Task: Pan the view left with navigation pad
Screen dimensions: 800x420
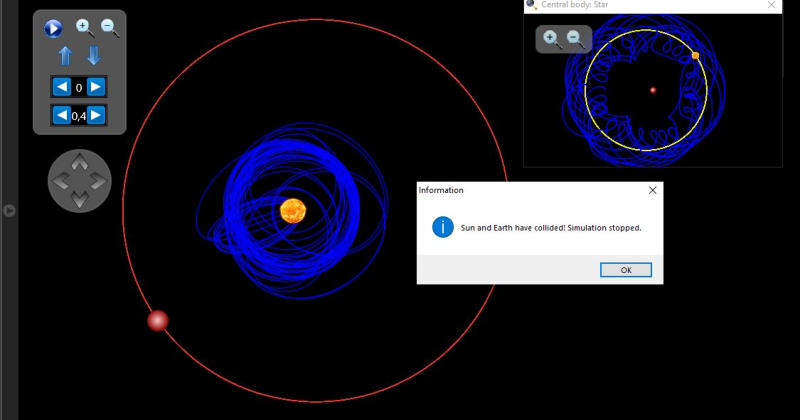Action: coord(61,181)
